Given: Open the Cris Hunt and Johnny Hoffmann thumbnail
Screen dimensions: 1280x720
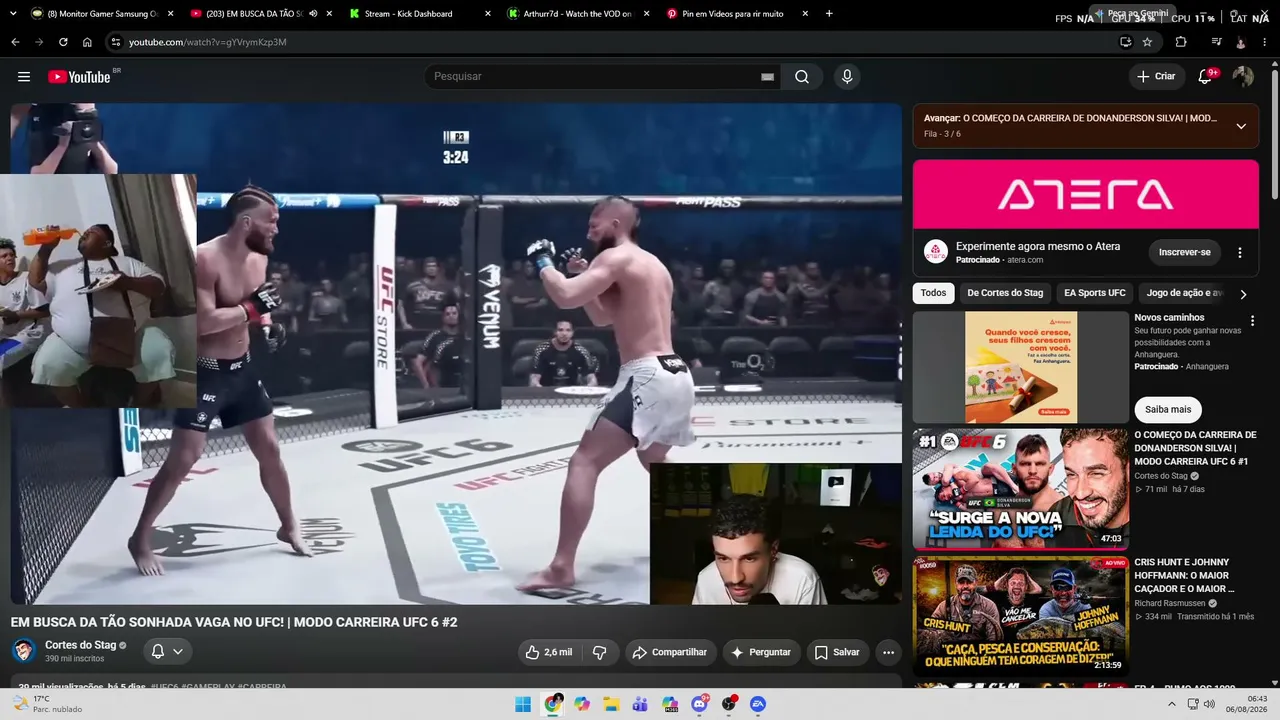Looking at the screenshot, I should 1021,616.
